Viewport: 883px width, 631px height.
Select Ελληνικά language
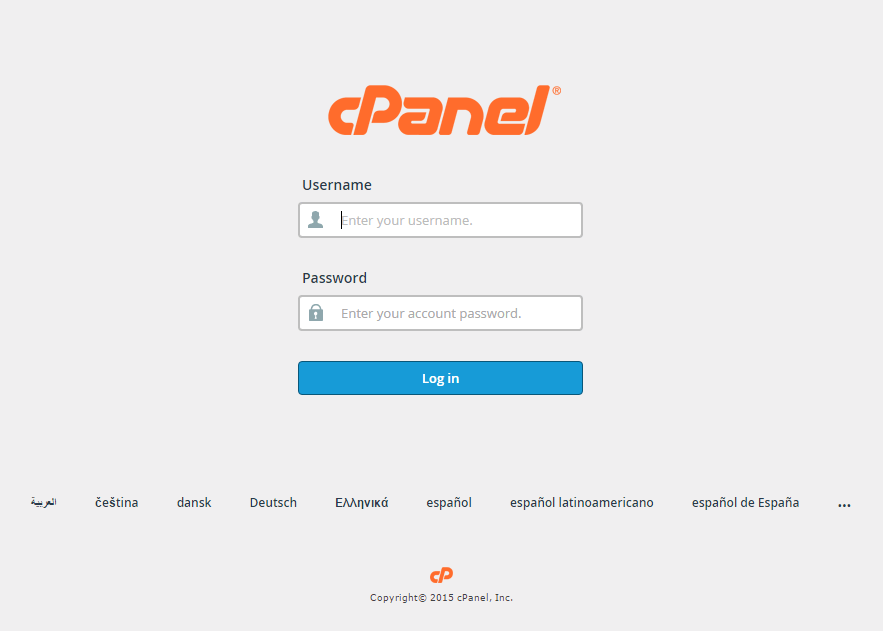[x=362, y=502]
